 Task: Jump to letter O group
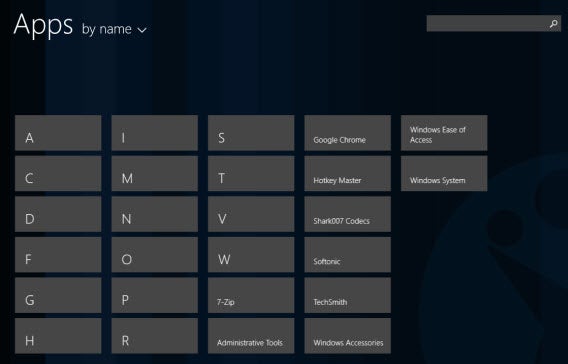click(155, 255)
